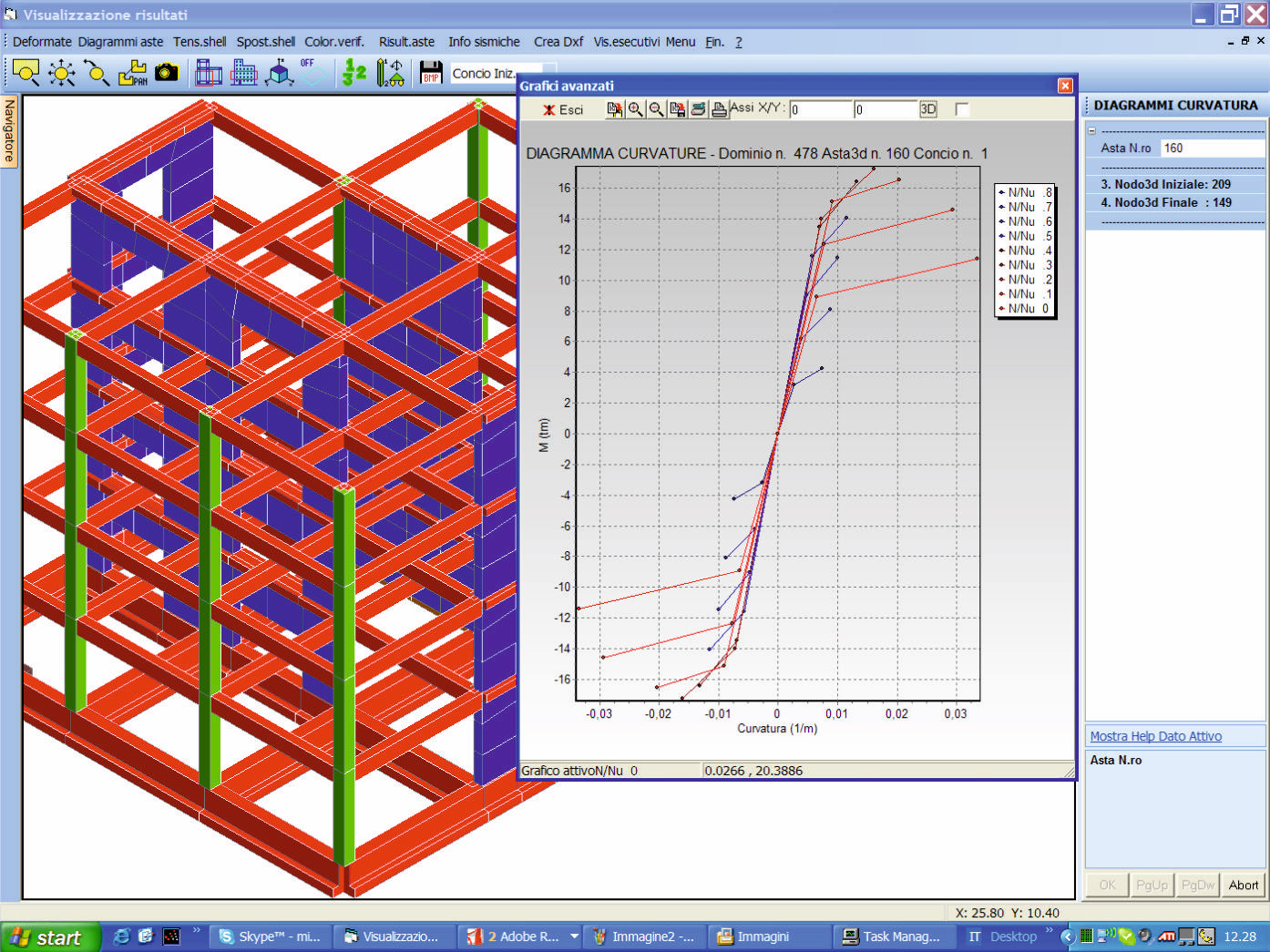1270x952 pixels.
Task: Open the Spost.shell menu
Action: pyautogui.click(x=266, y=42)
